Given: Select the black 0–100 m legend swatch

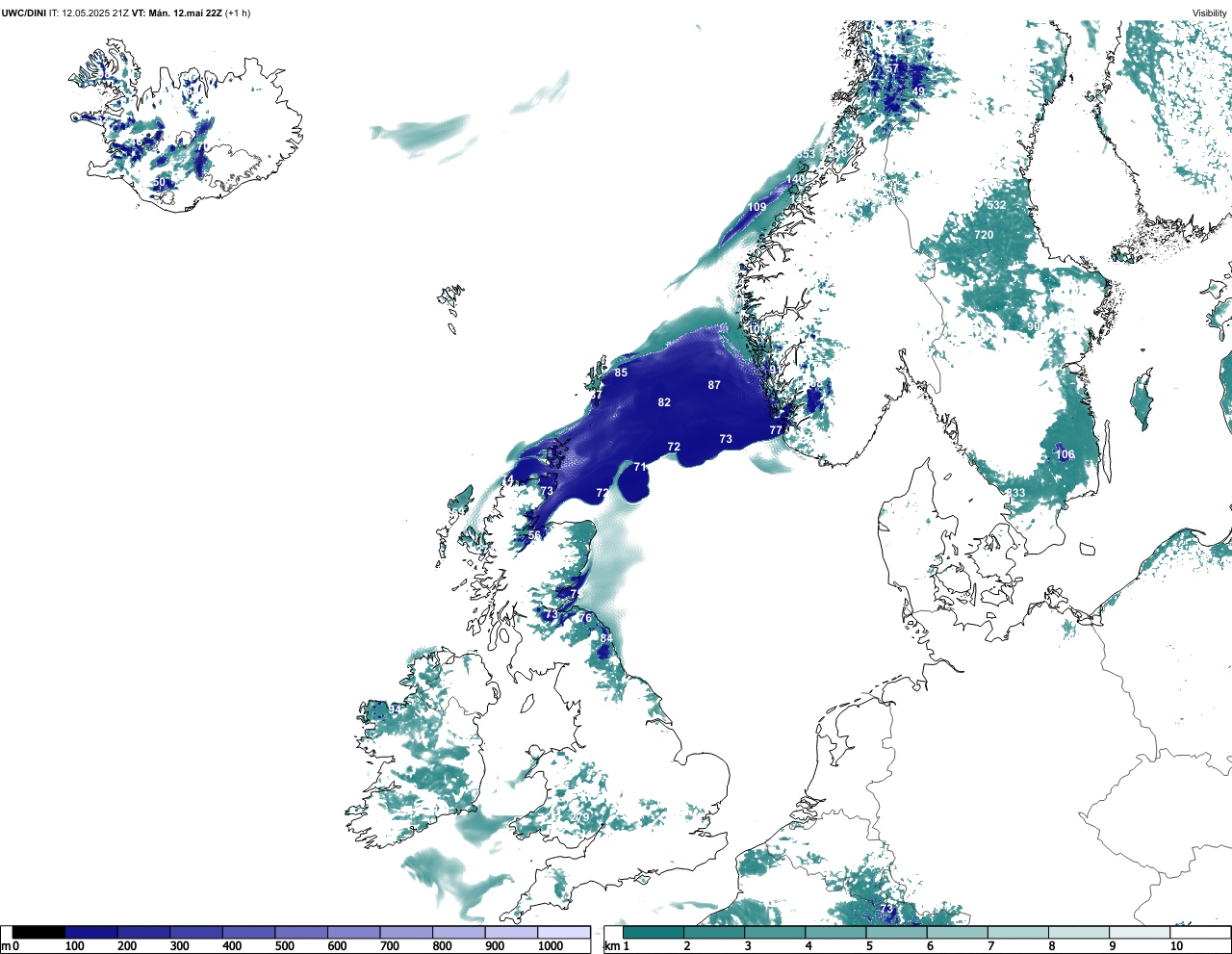Looking at the screenshot, I should click(x=38, y=932).
